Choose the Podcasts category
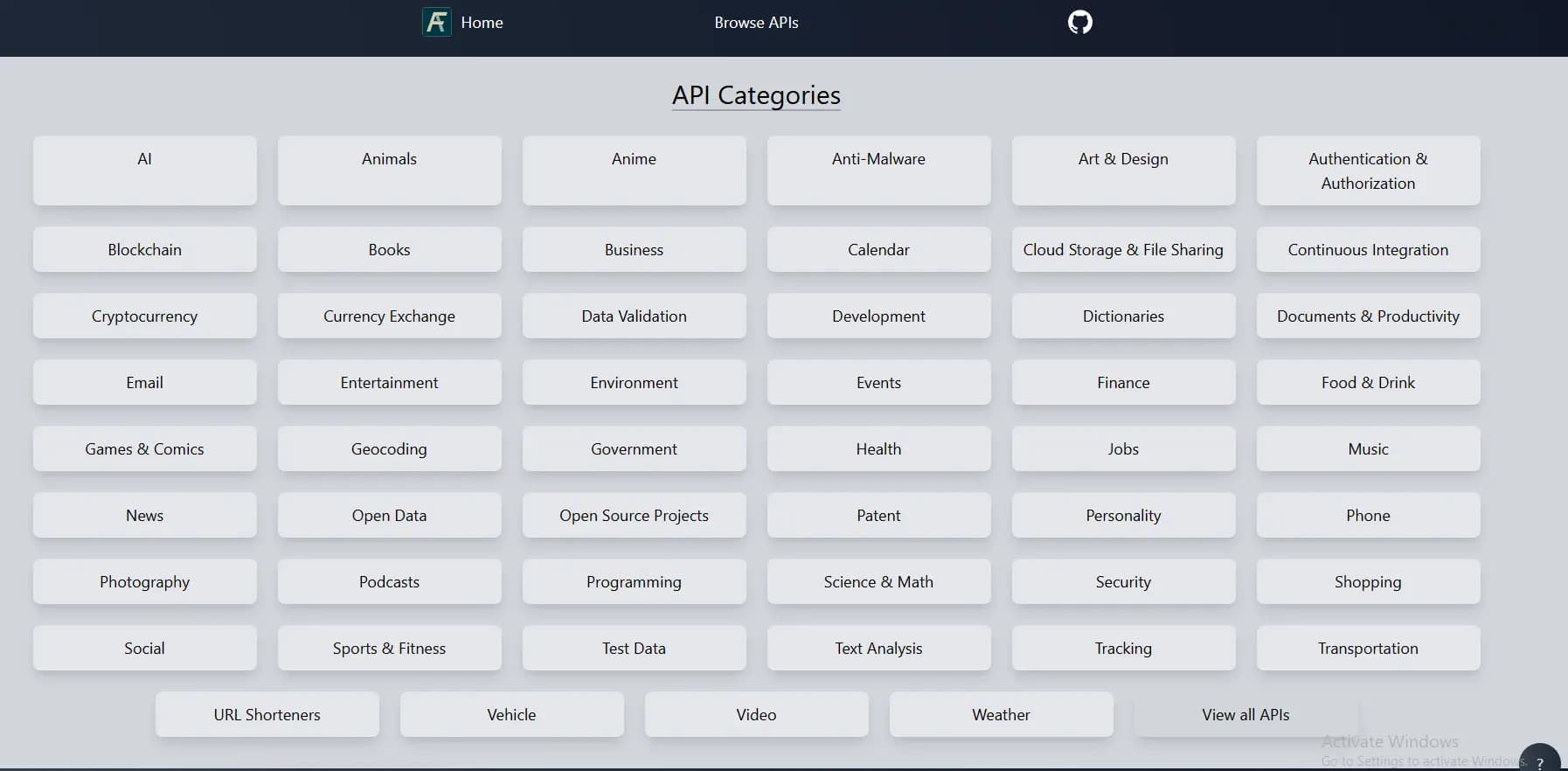 click(x=390, y=581)
